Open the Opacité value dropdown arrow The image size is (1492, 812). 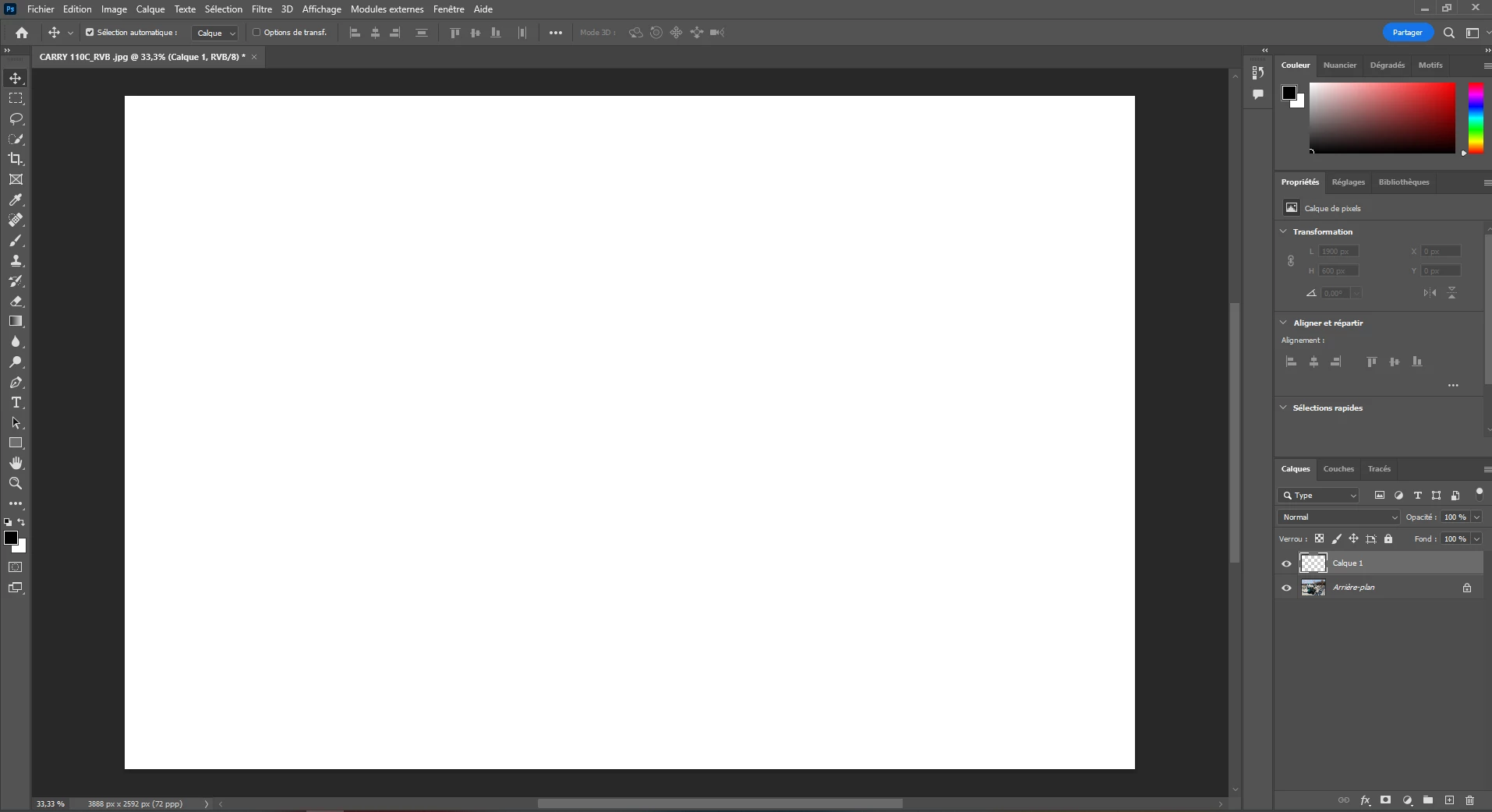(1476, 517)
